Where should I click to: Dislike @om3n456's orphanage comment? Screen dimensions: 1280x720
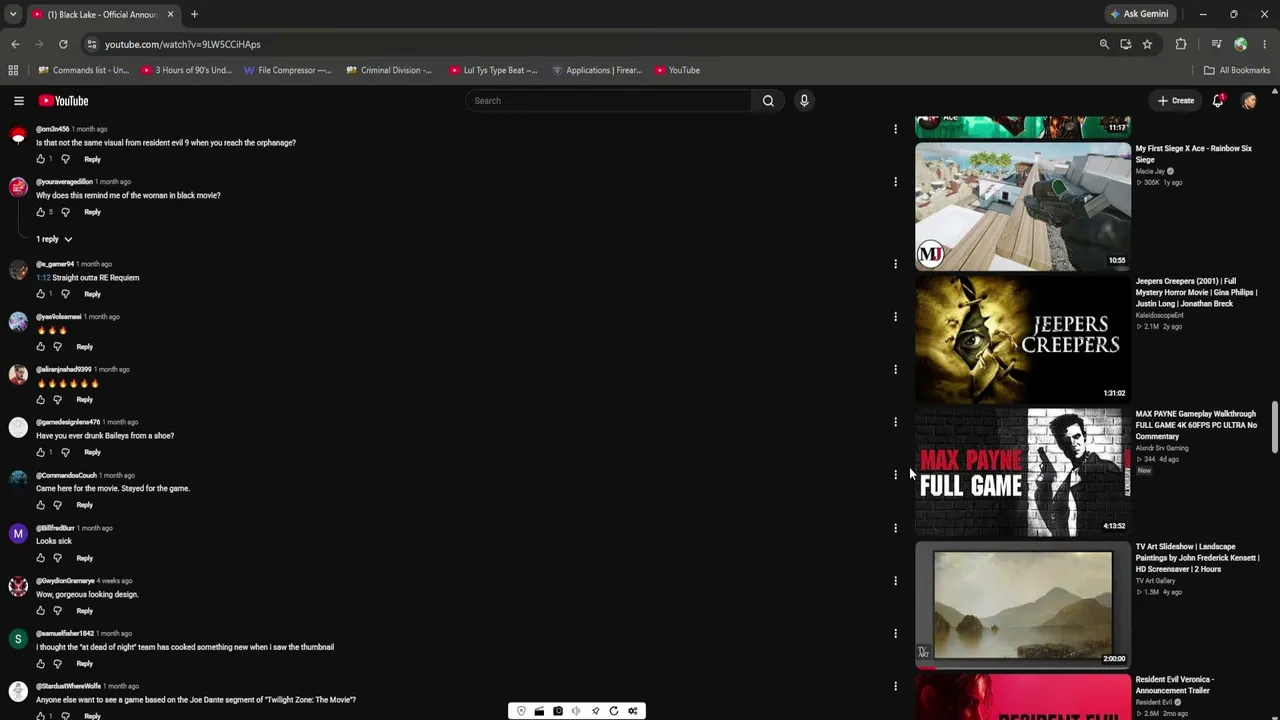click(66, 159)
